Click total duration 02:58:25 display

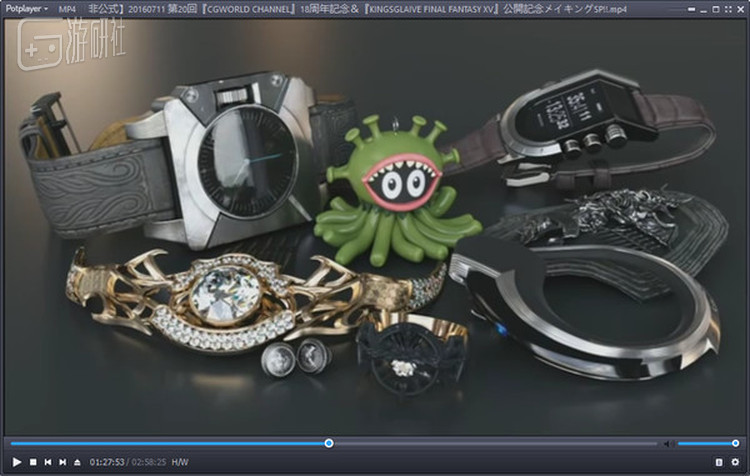coord(148,462)
